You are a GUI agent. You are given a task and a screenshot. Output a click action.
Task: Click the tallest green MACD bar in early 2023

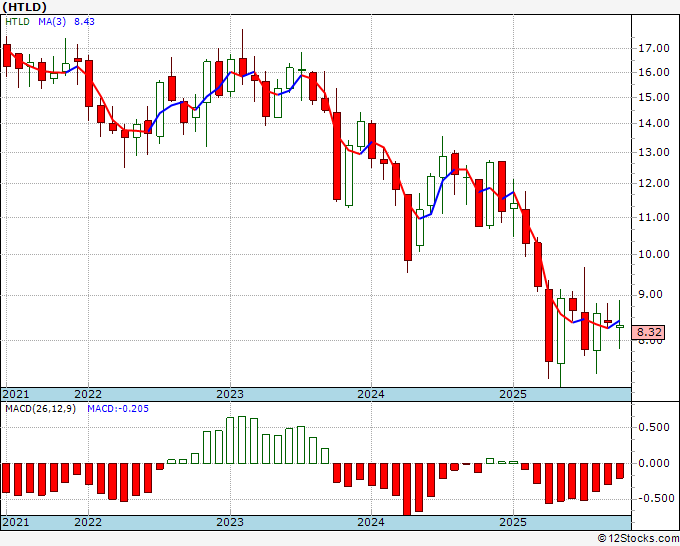click(x=242, y=440)
